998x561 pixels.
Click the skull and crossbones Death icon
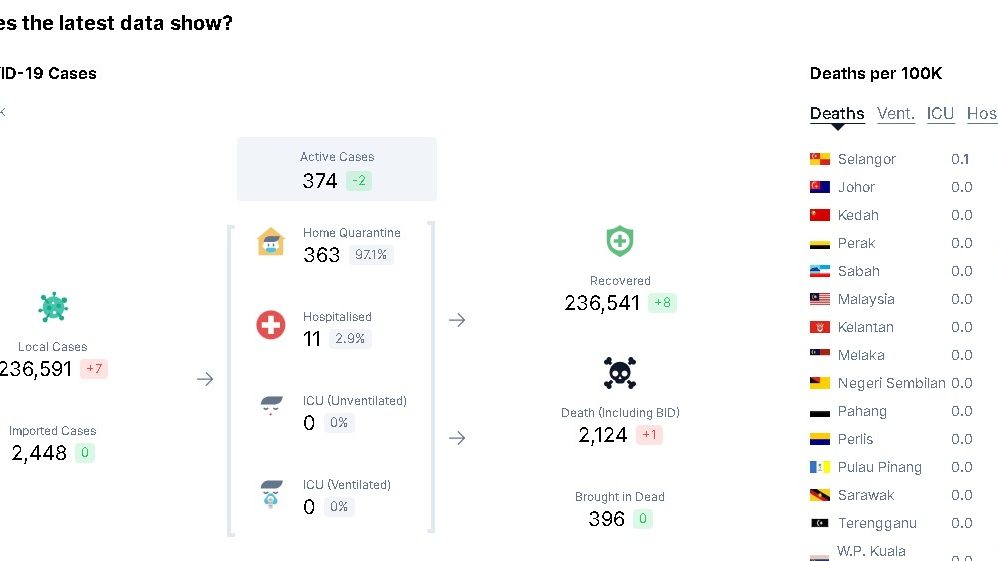pyautogui.click(x=620, y=373)
